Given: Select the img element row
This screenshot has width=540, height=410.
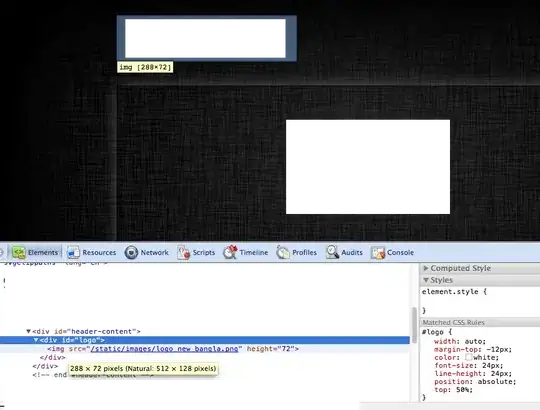Looking at the screenshot, I should click(205, 349).
